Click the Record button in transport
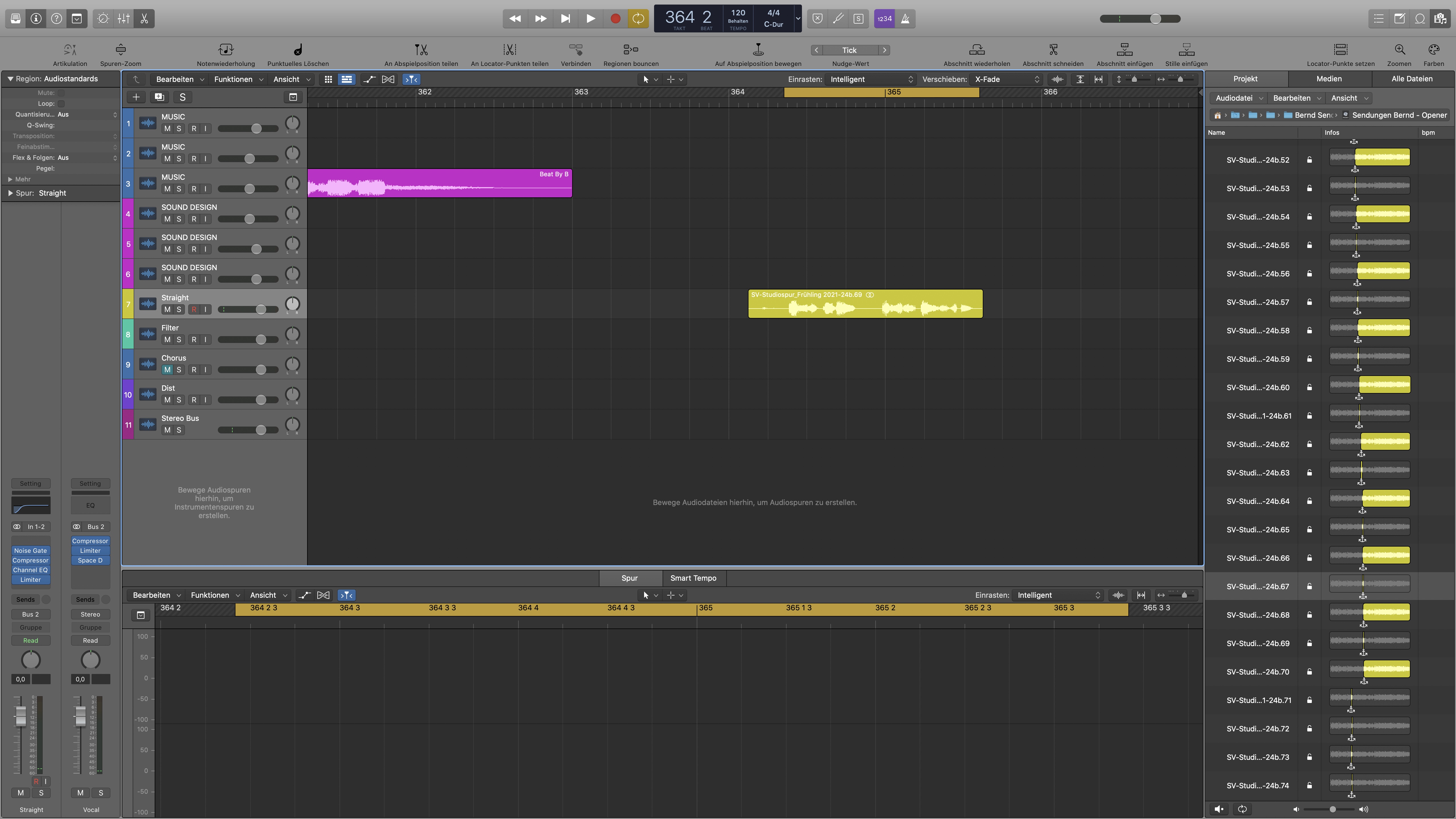This screenshot has height=819, width=1456. 615,19
